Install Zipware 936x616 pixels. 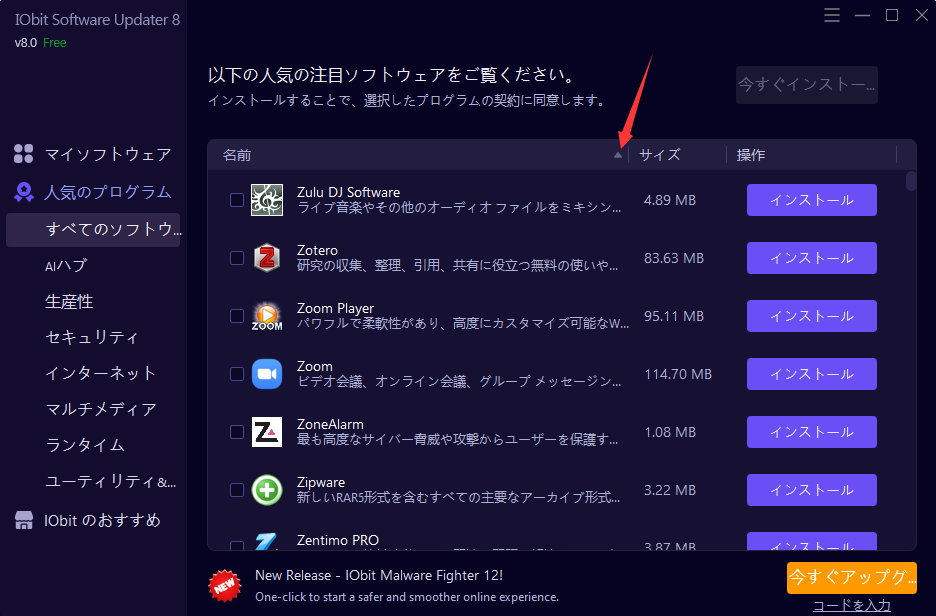click(x=812, y=490)
